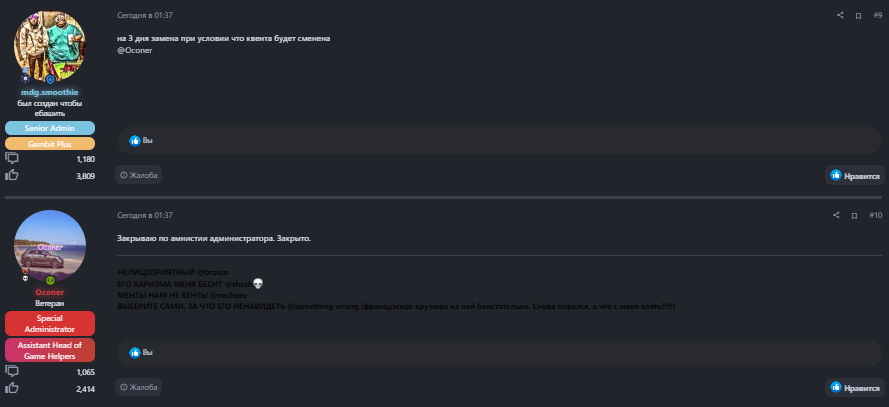Click share icon on post #9
This screenshot has width=889, height=407.
click(840, 15)
